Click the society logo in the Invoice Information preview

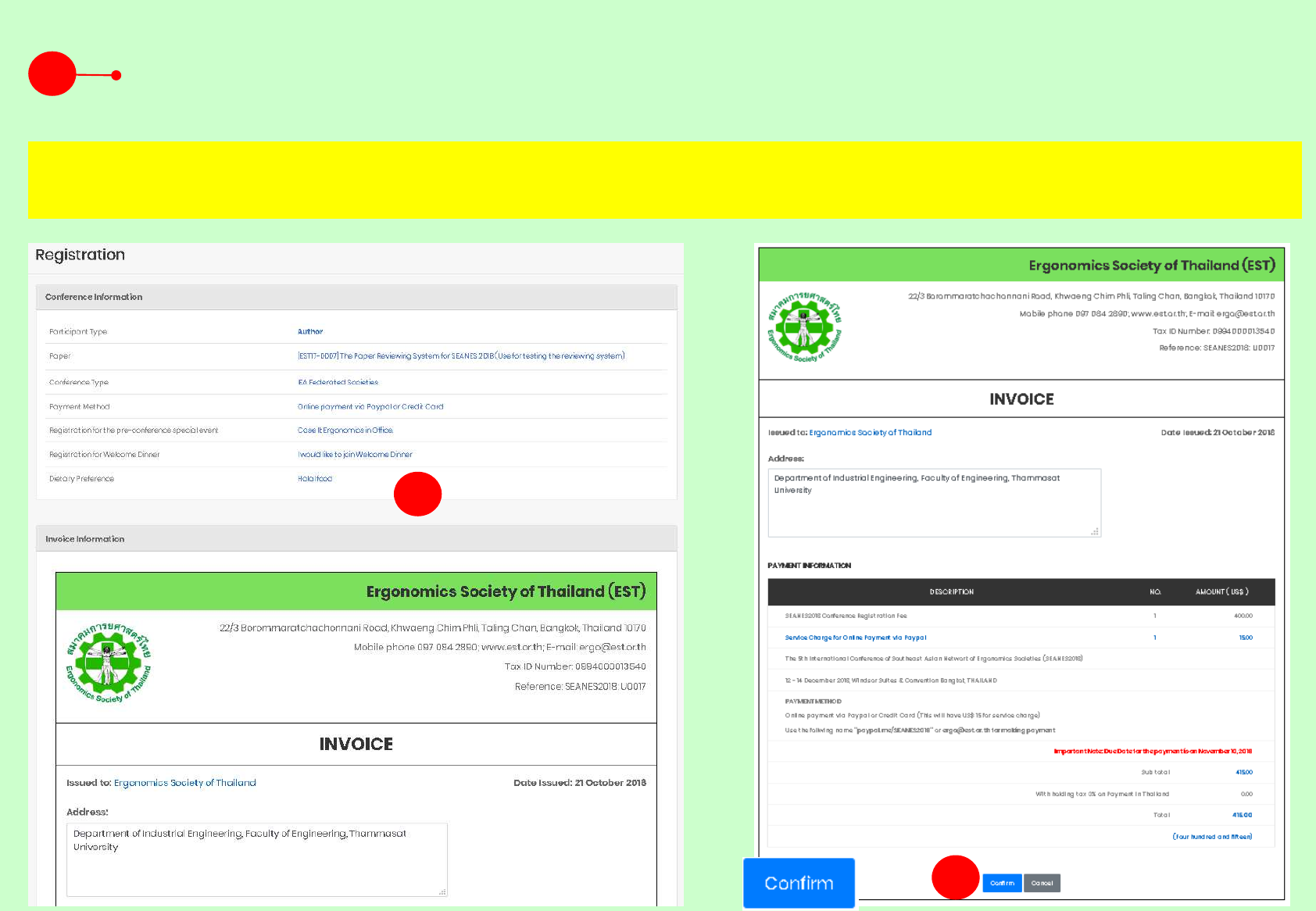coord(108,663)
